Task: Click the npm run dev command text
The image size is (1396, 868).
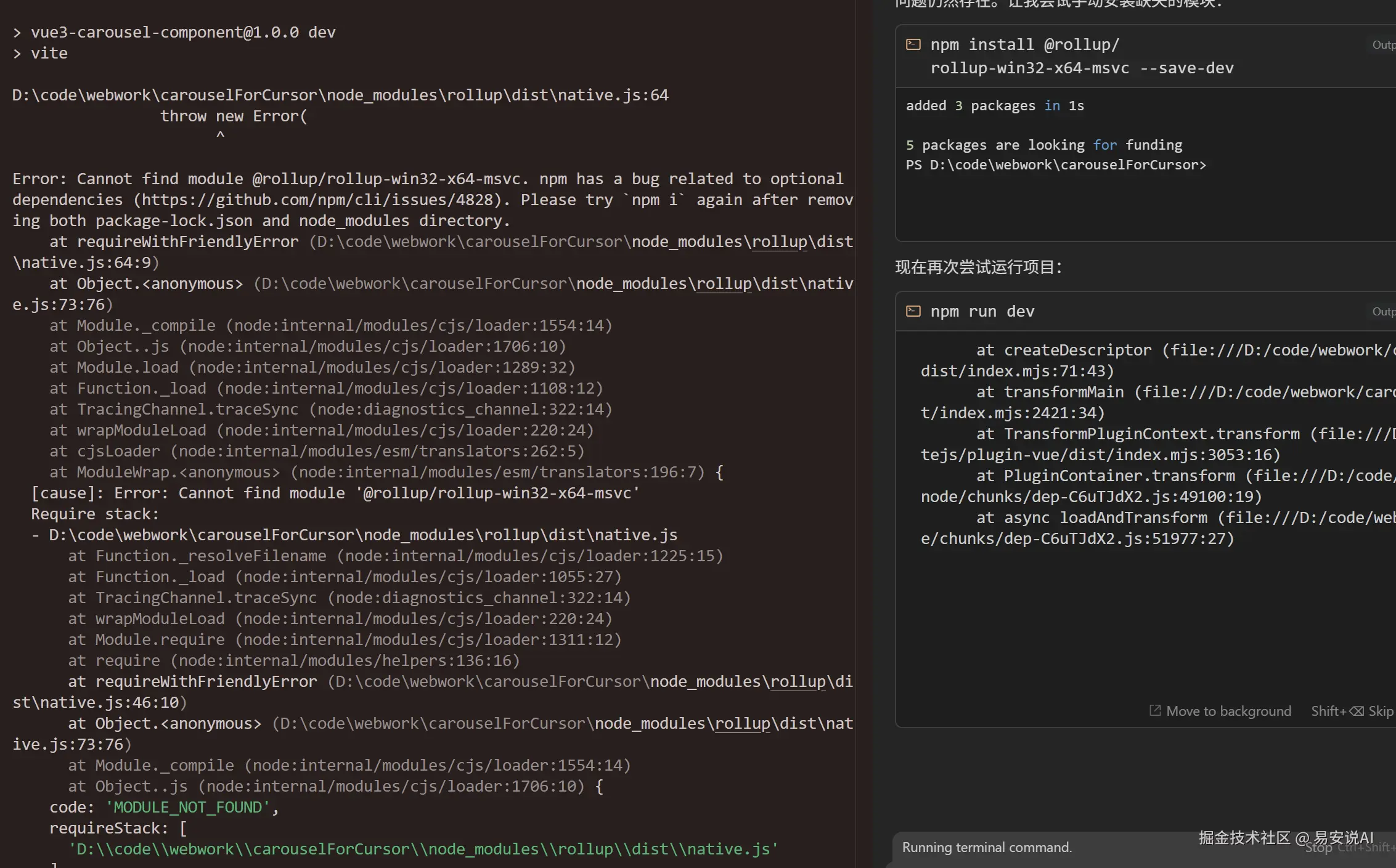Action: click(982, 311)
